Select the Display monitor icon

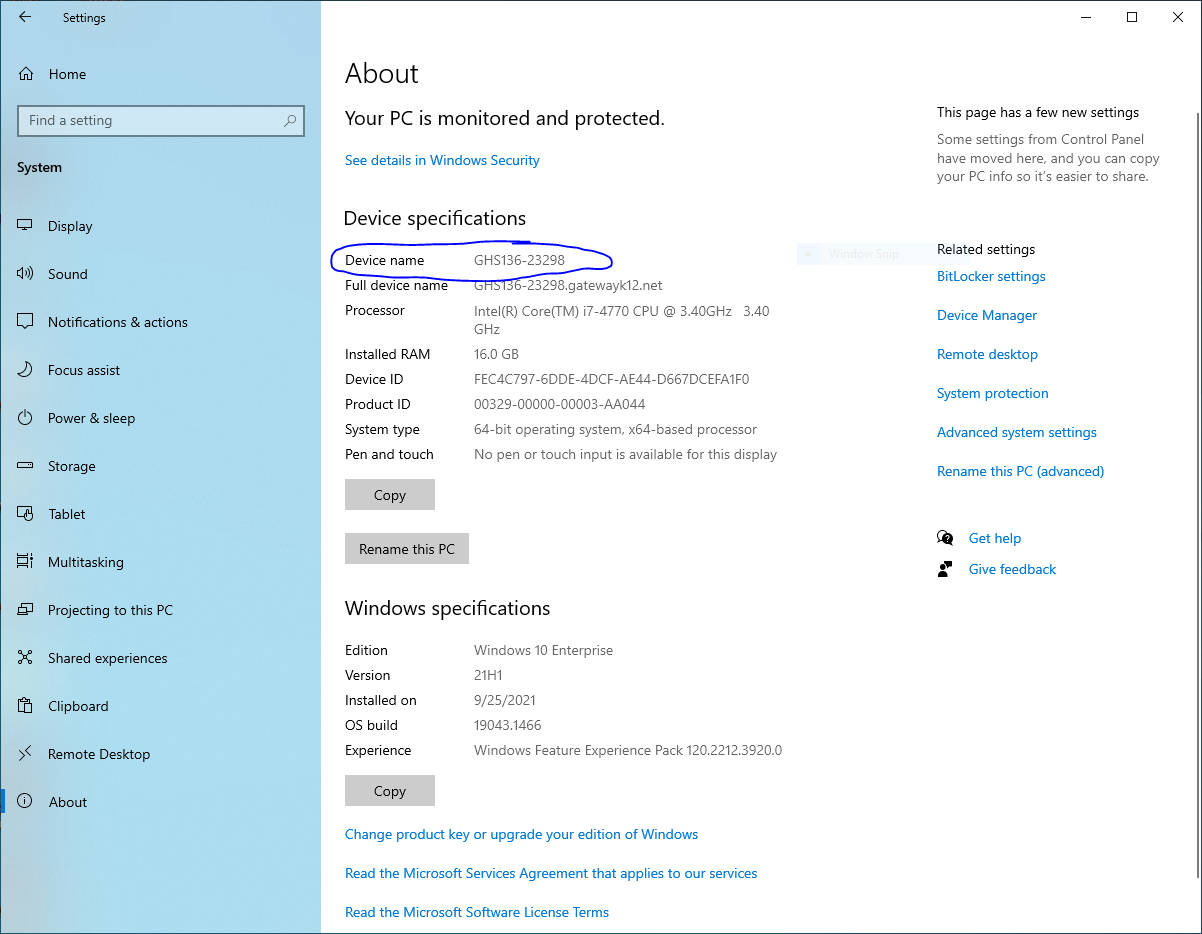pos(26,226)
